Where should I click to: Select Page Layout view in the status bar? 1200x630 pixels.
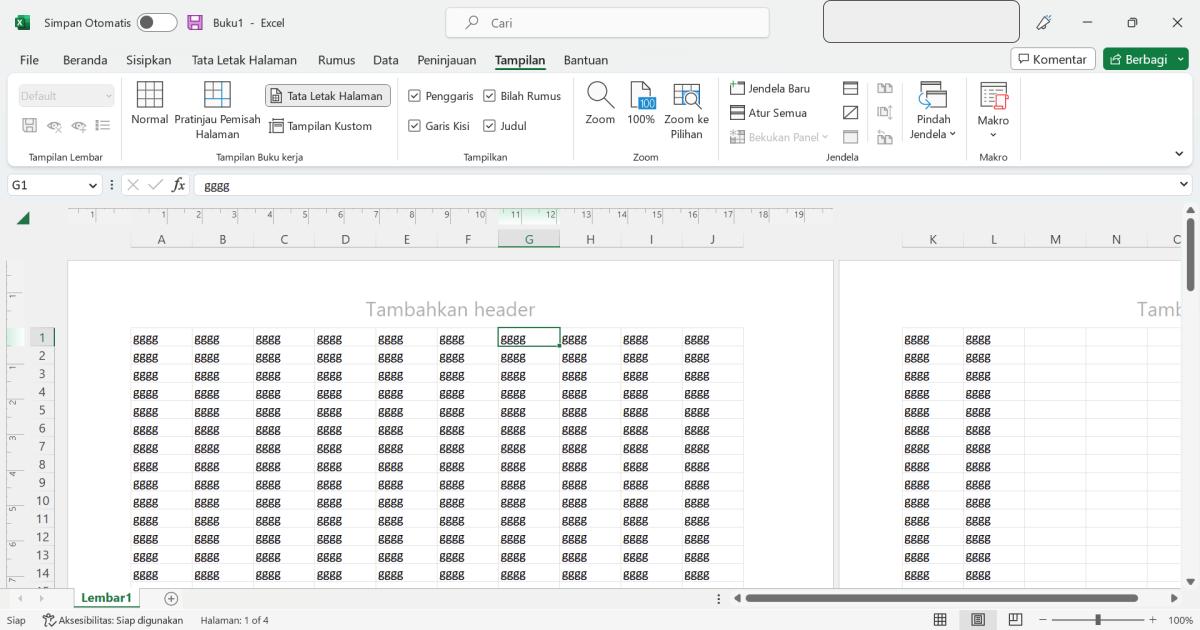coord(978,620)
